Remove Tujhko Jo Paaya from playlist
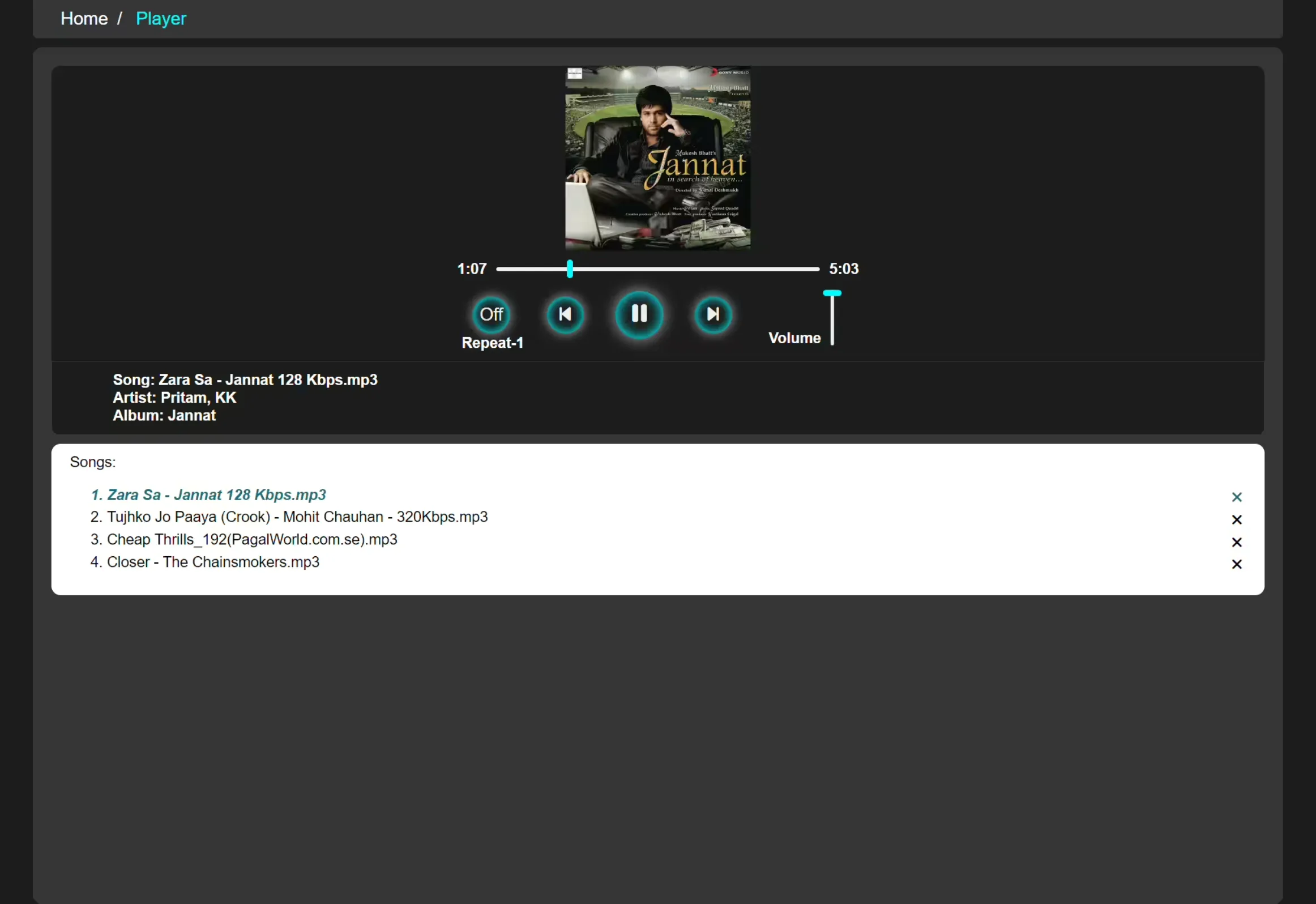 (1237, 519)
